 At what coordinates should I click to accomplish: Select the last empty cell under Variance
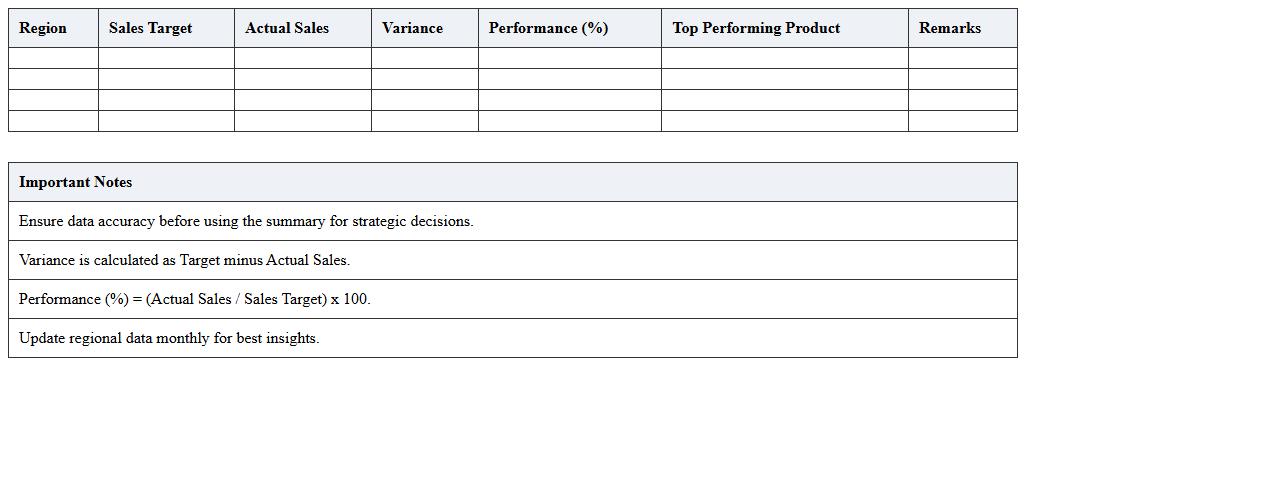click(x=425, y=121)
